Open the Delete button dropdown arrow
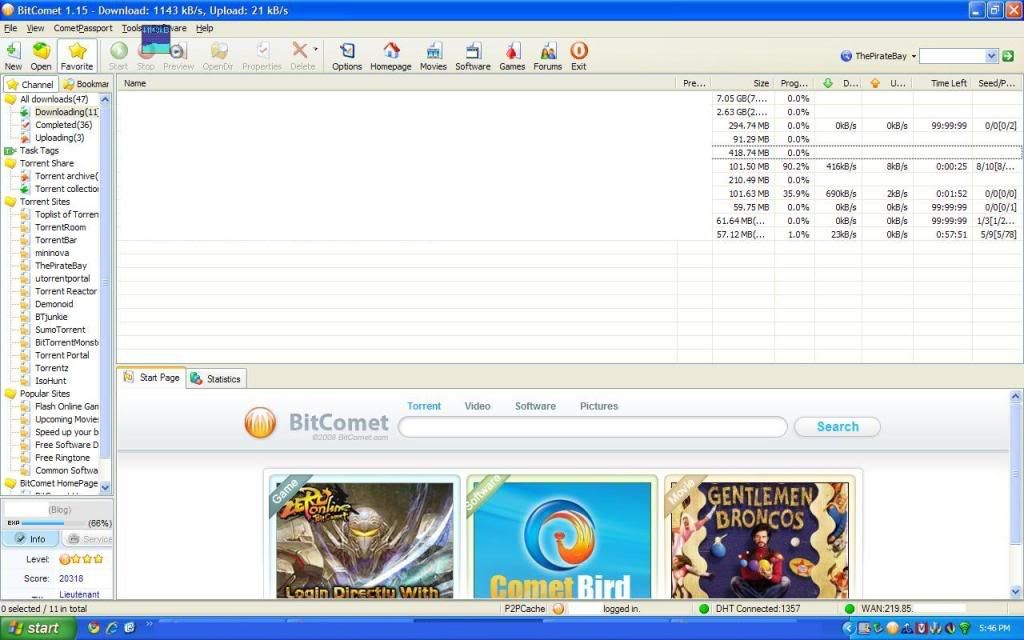 pyautogui.click(x=316, y=49)
